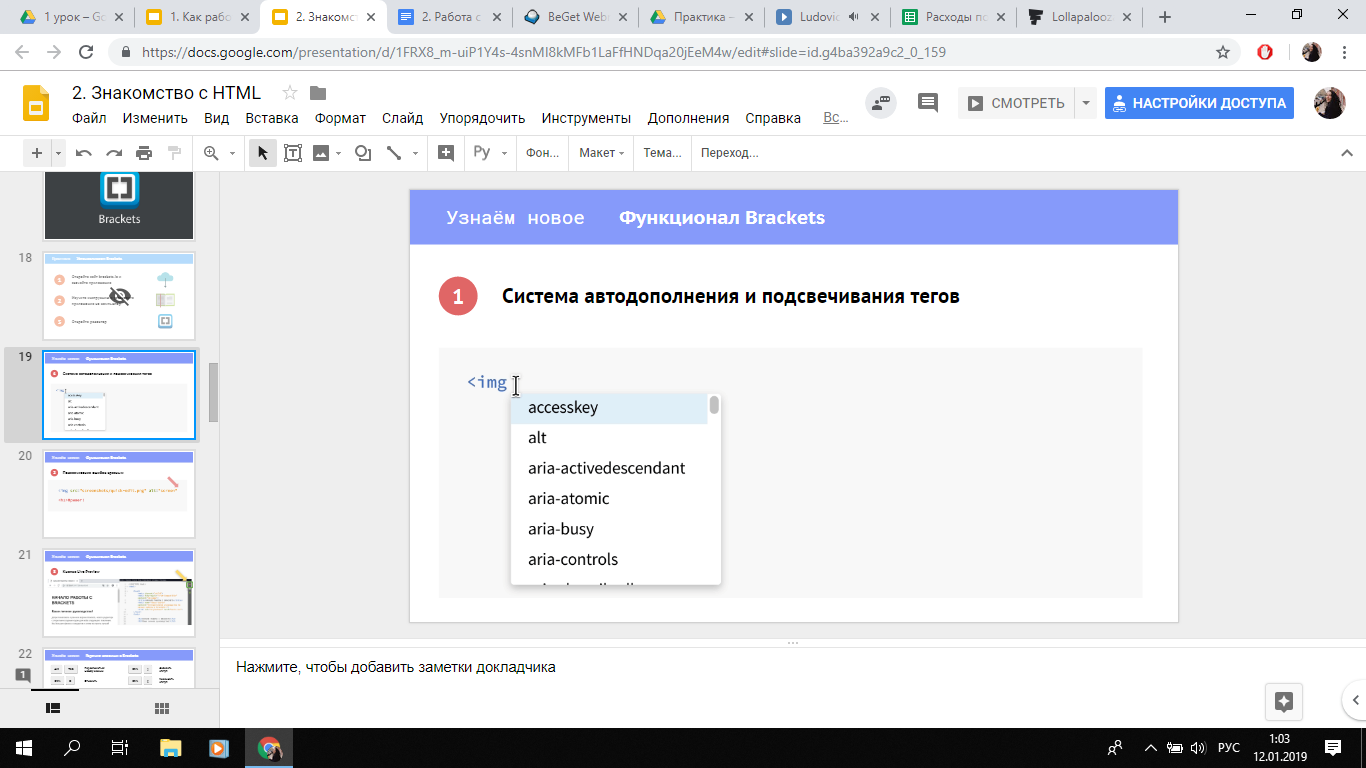Open the Ру input tools button

tap(482, 153)
